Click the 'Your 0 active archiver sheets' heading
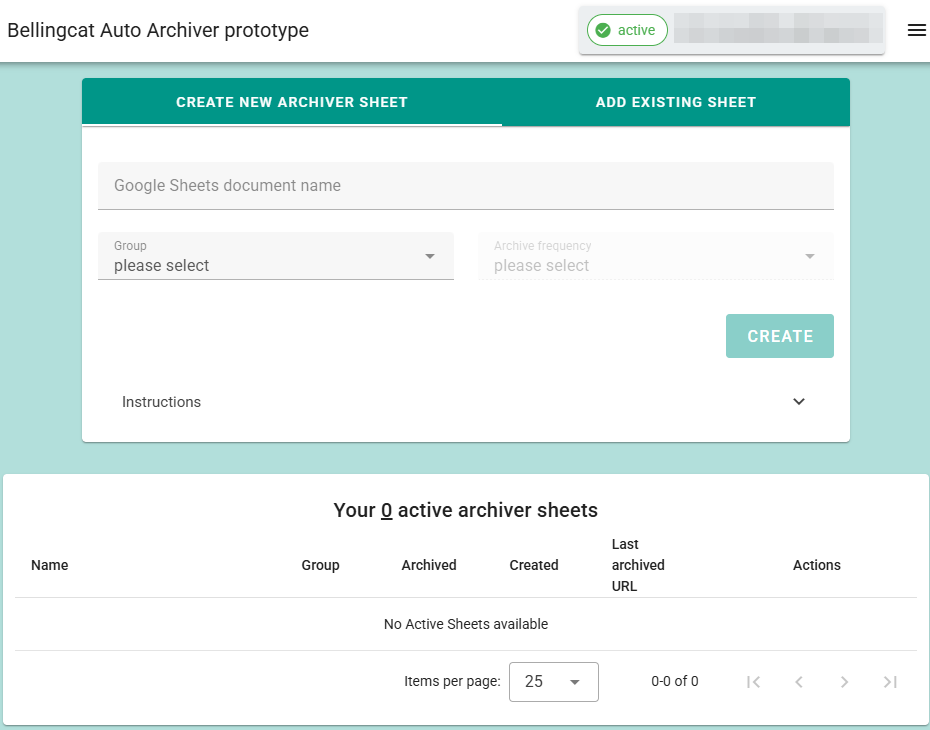Viewport: 930px width, 730px height. (466, 511)
